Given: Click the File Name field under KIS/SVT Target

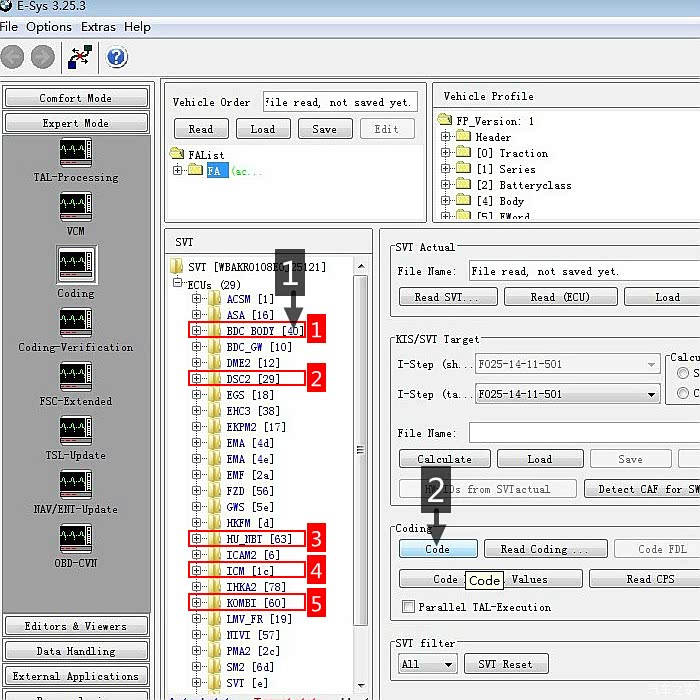Looking at the screenshot, I should tap(580, 433).
